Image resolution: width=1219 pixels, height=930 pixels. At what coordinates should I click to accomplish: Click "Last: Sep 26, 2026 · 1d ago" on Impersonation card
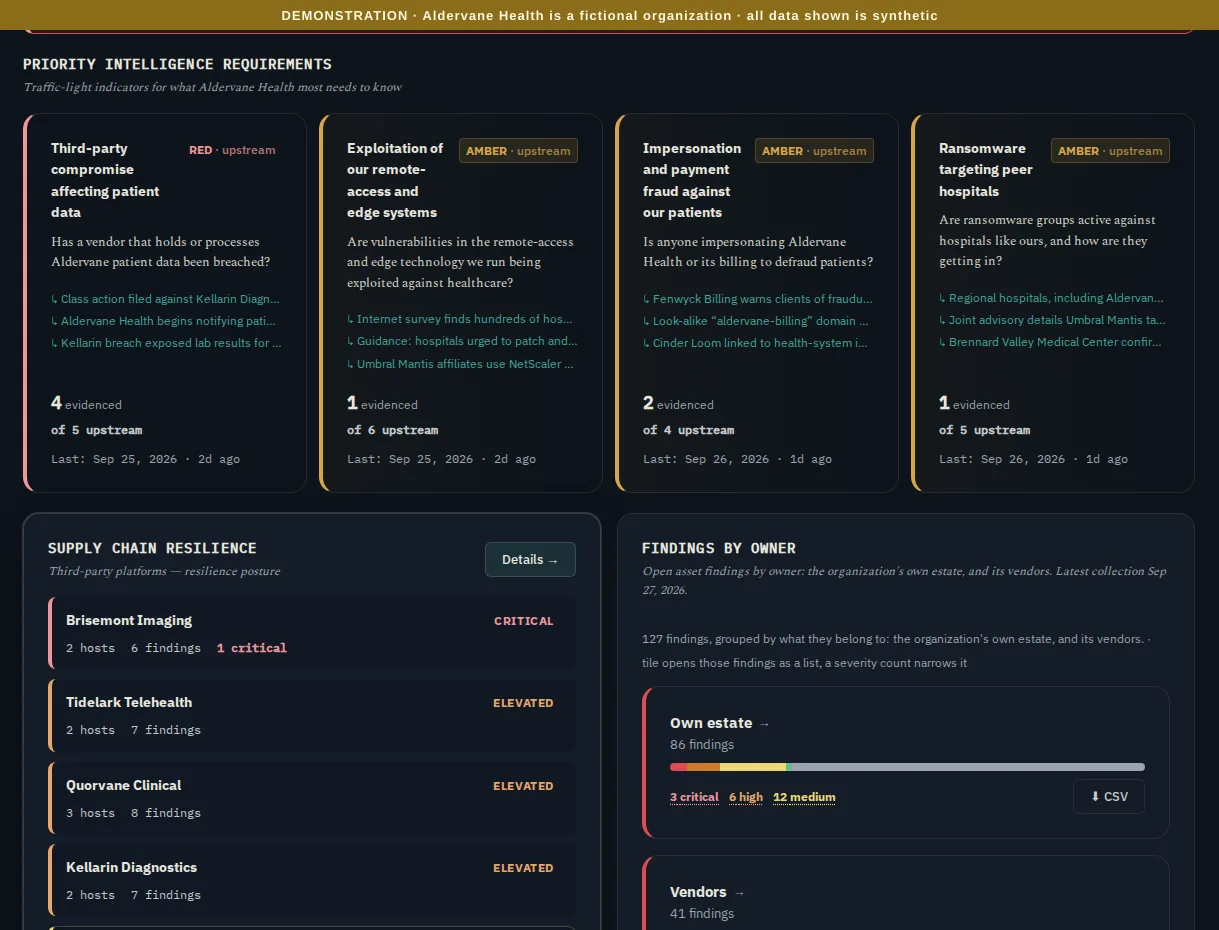pos(737,459)
